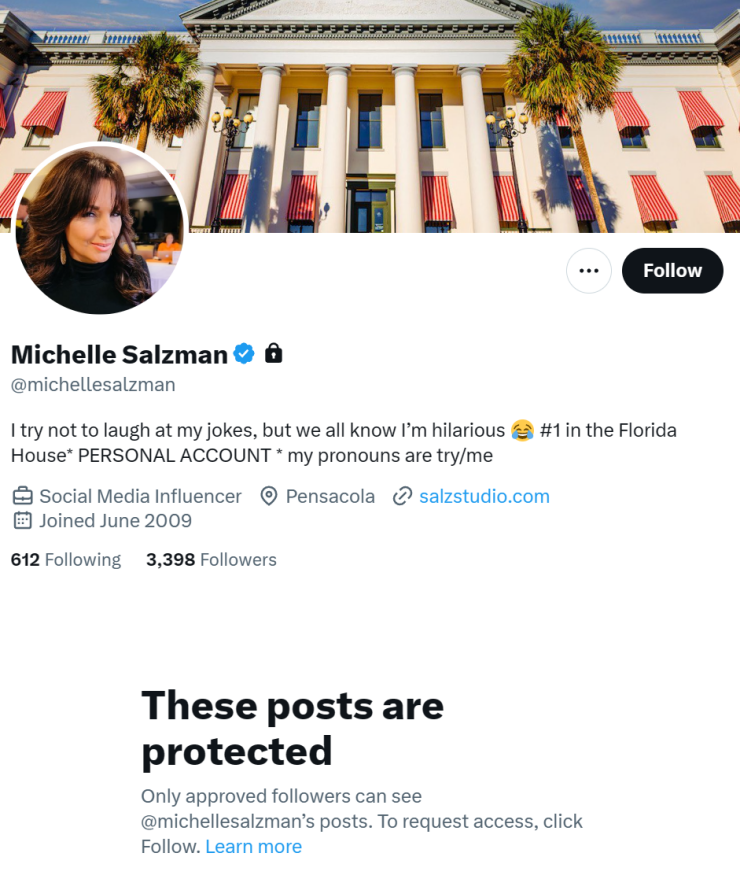
Task: Click the briefcase icon beside Social Media Influencer
Action: pyautogui.click(x=23, y=496)
